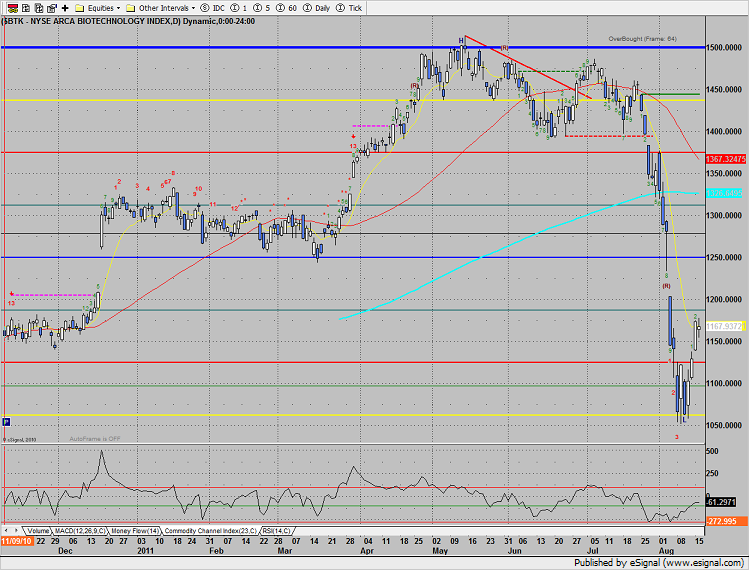This screenshot has height=570, width=749.
Task: Click the 1167.9372 last price label
Action: point(725,326)
